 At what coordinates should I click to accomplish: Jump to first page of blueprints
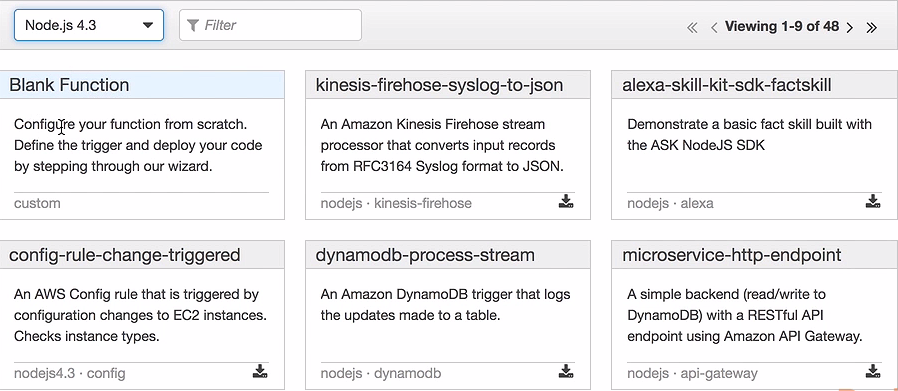point(692,27)
